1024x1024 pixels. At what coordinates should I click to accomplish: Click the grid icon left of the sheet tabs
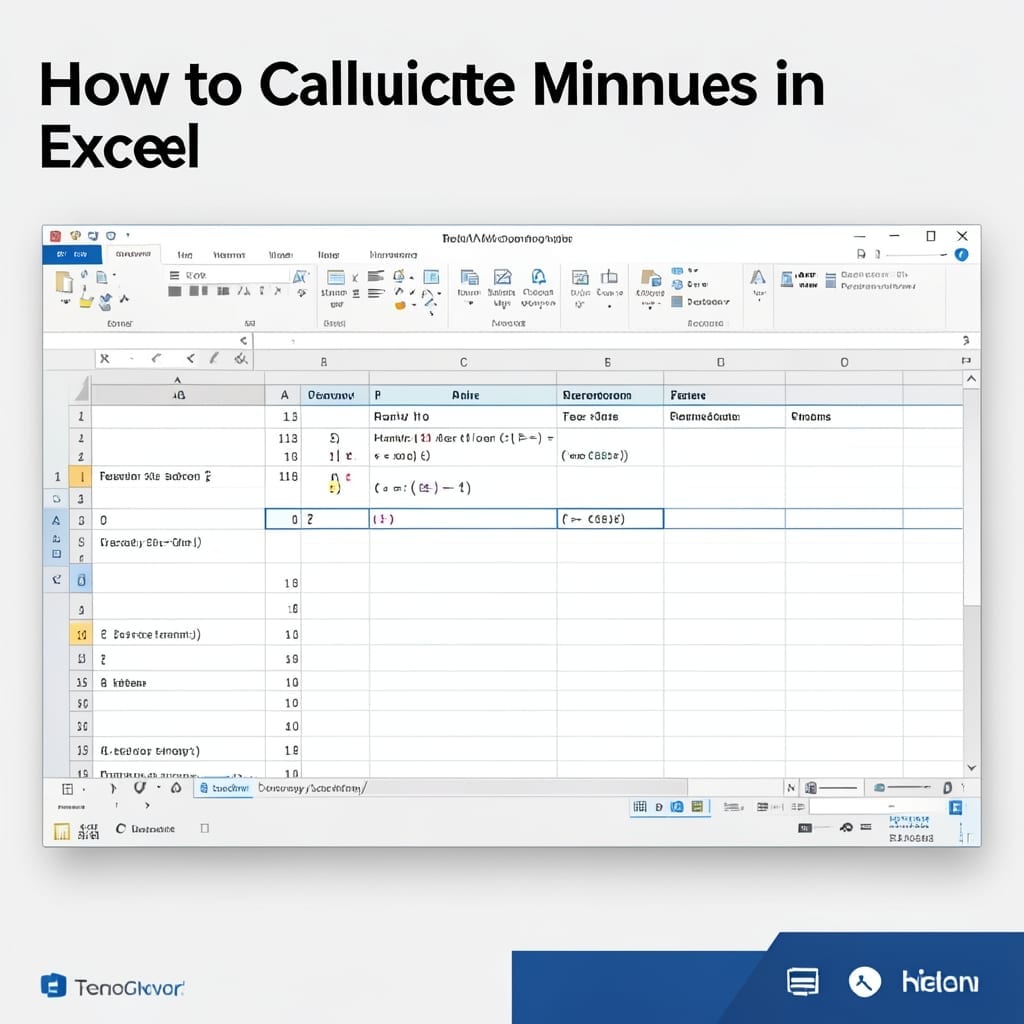pyautogui.click(x=67, y=788)
